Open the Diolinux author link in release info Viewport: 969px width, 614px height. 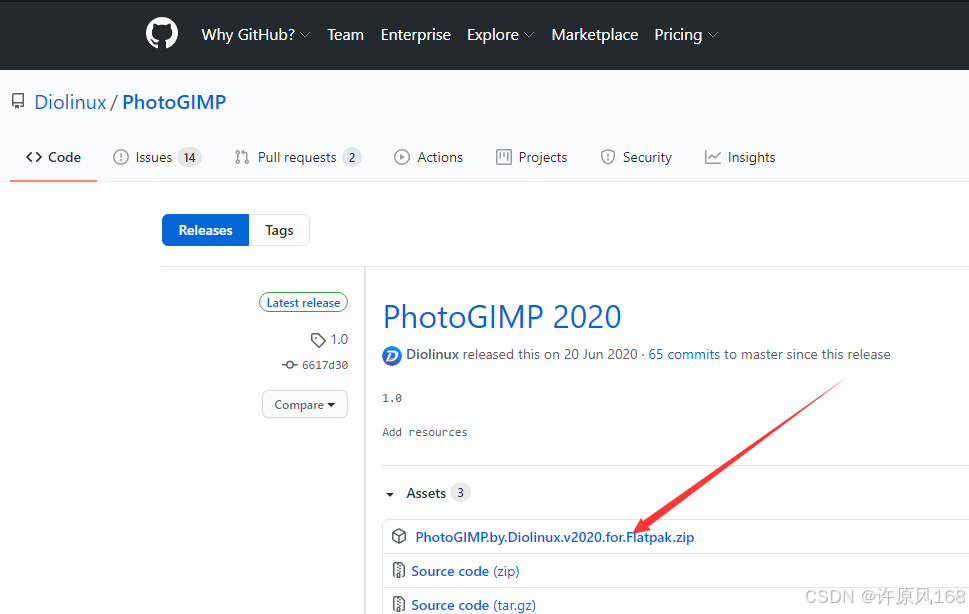(433, 355)
